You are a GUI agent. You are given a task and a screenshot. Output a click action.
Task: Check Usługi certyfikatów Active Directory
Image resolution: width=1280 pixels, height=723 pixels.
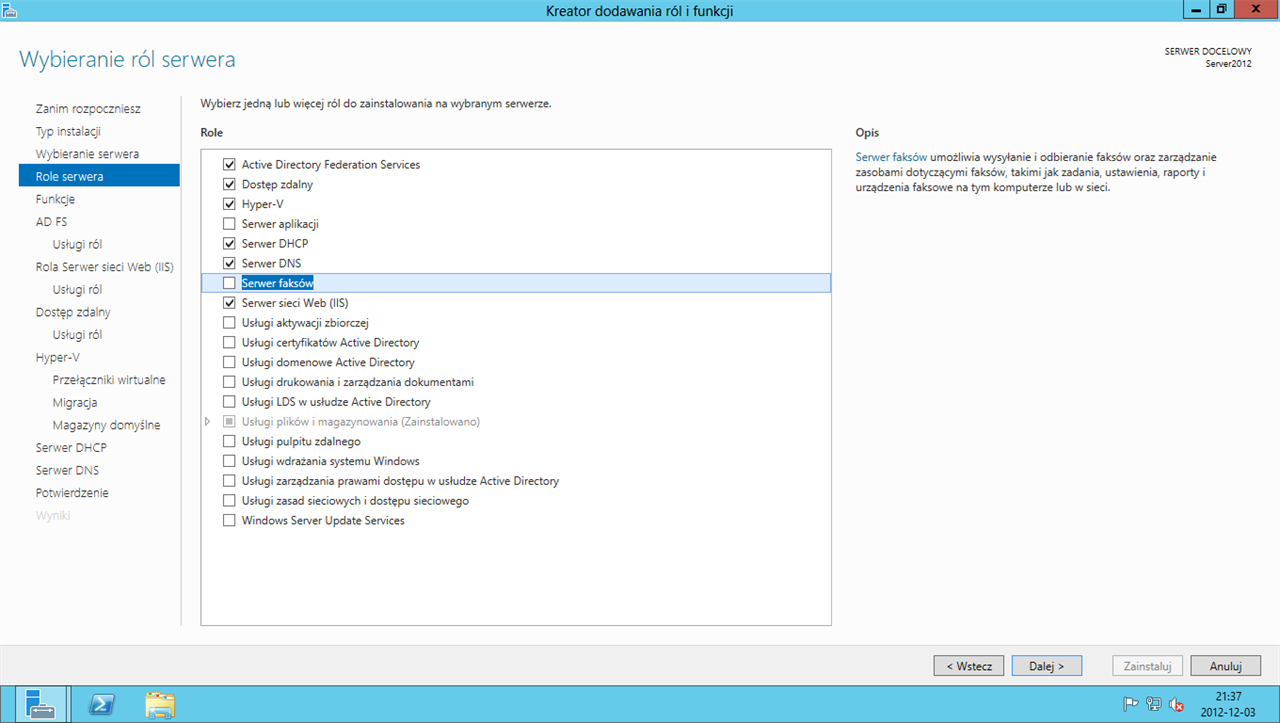(229, 342)
